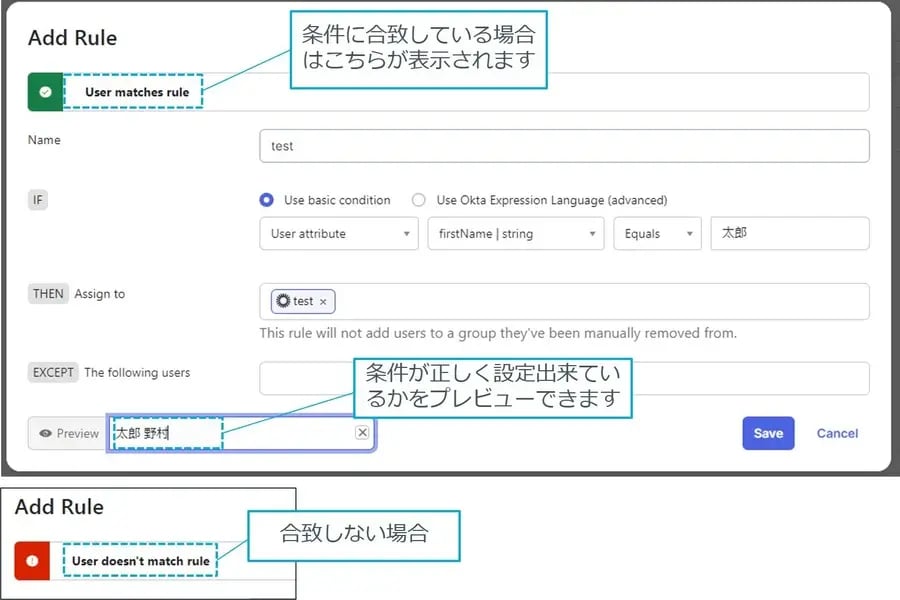
Task: Remove the test group chip
Action: [x=323, y=302]
